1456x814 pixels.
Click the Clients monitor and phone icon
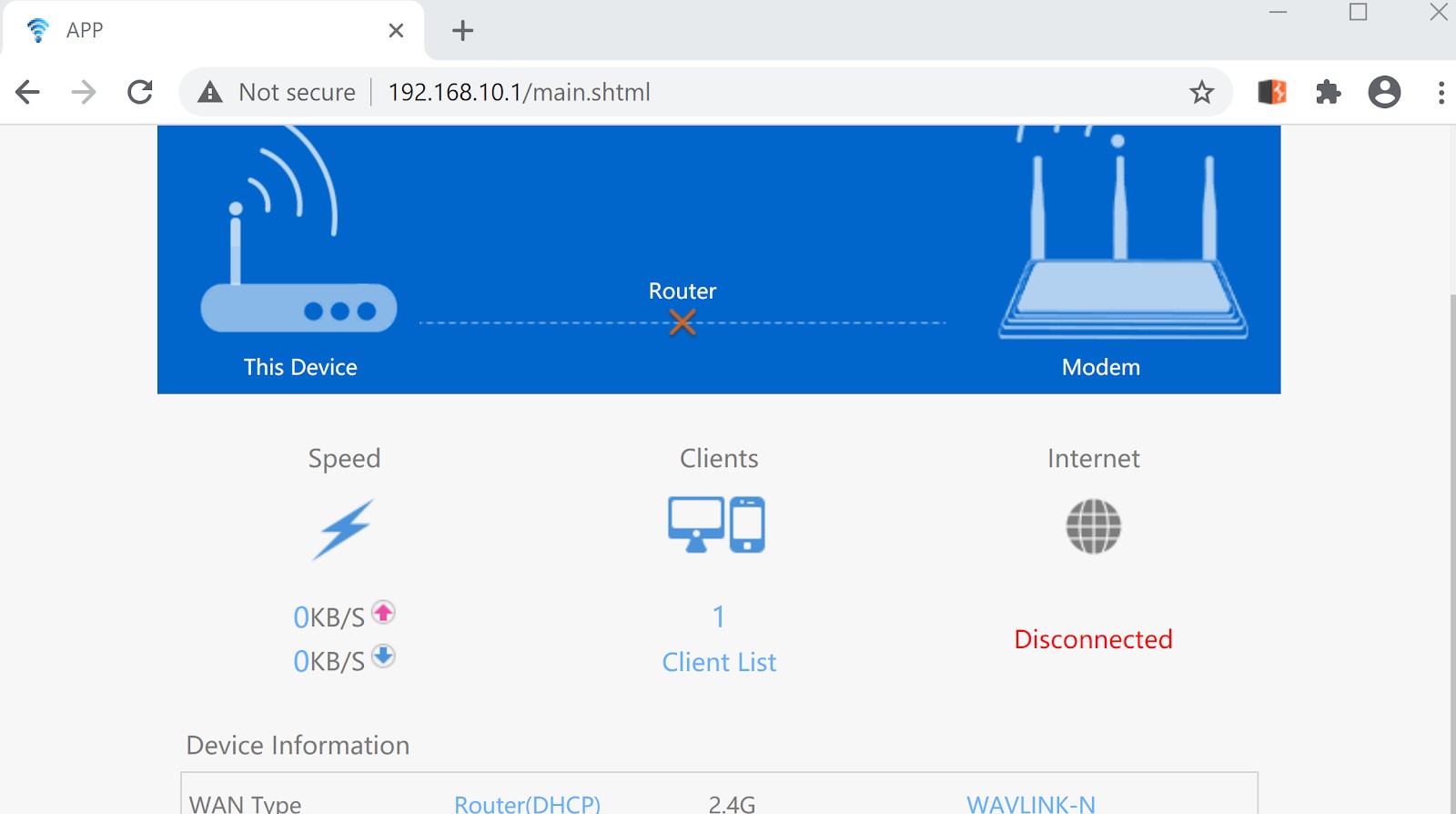point(716,524)
